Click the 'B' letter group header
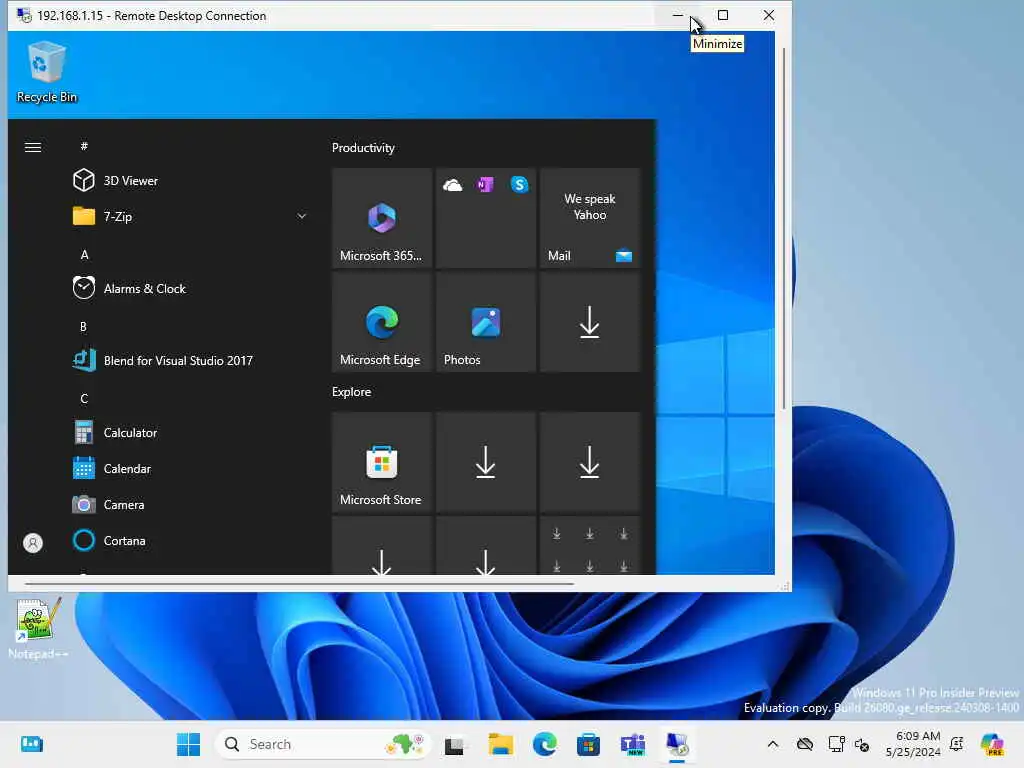 [84, 327]
